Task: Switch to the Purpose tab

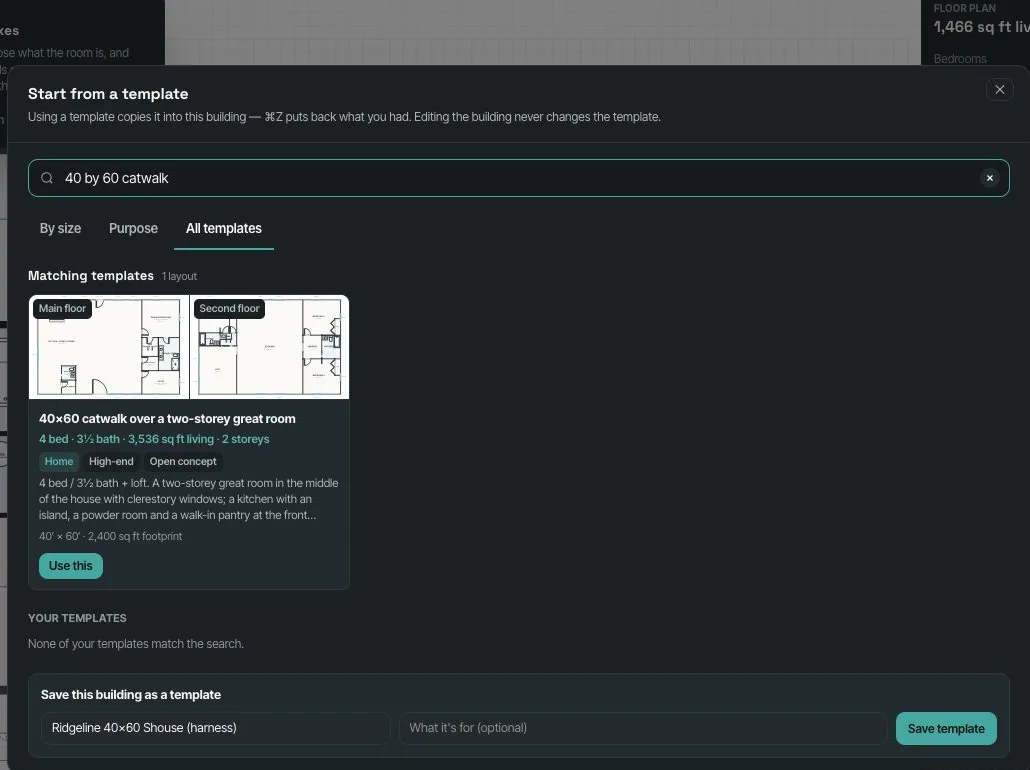Action: click(133, 228)
